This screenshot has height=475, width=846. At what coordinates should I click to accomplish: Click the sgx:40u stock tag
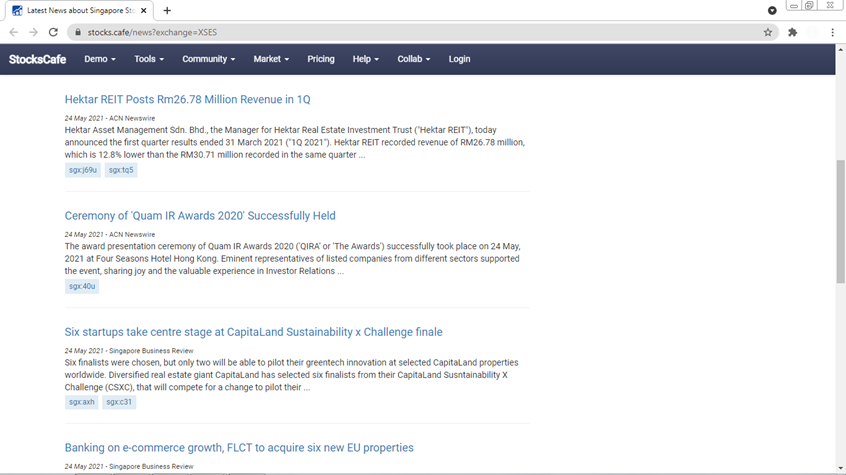point(82,286)
